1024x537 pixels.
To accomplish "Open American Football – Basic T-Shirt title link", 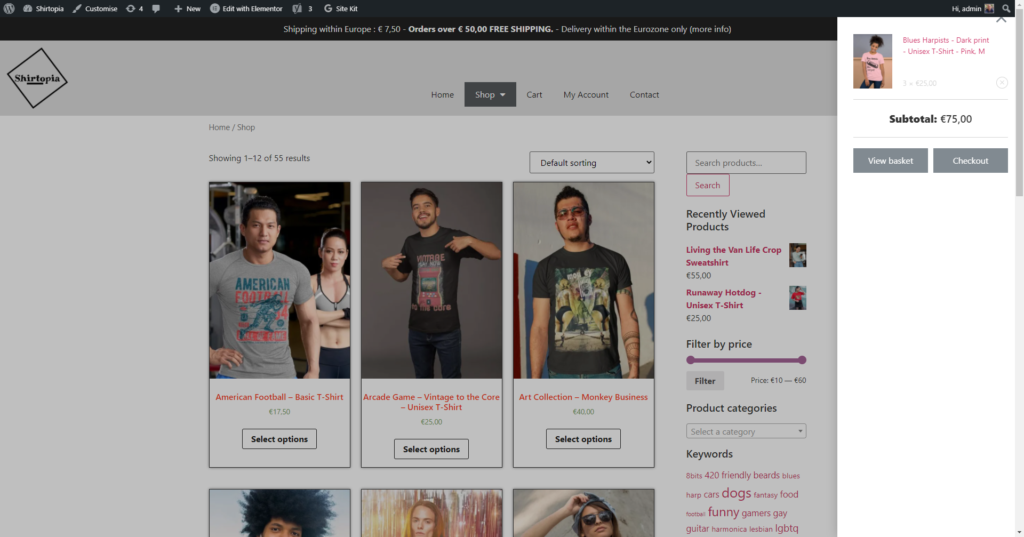I will 280,397.
